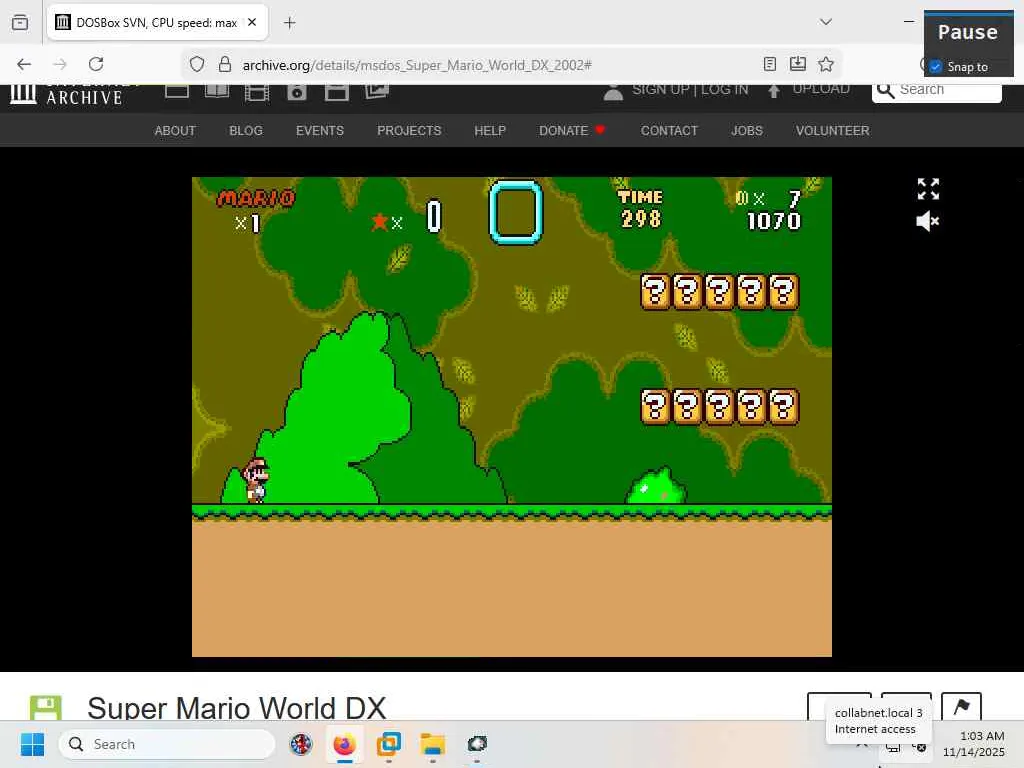Bookmark this page with the star
Image resolution: width=1024 pixels, height=768 pixels.
(825, 64)
